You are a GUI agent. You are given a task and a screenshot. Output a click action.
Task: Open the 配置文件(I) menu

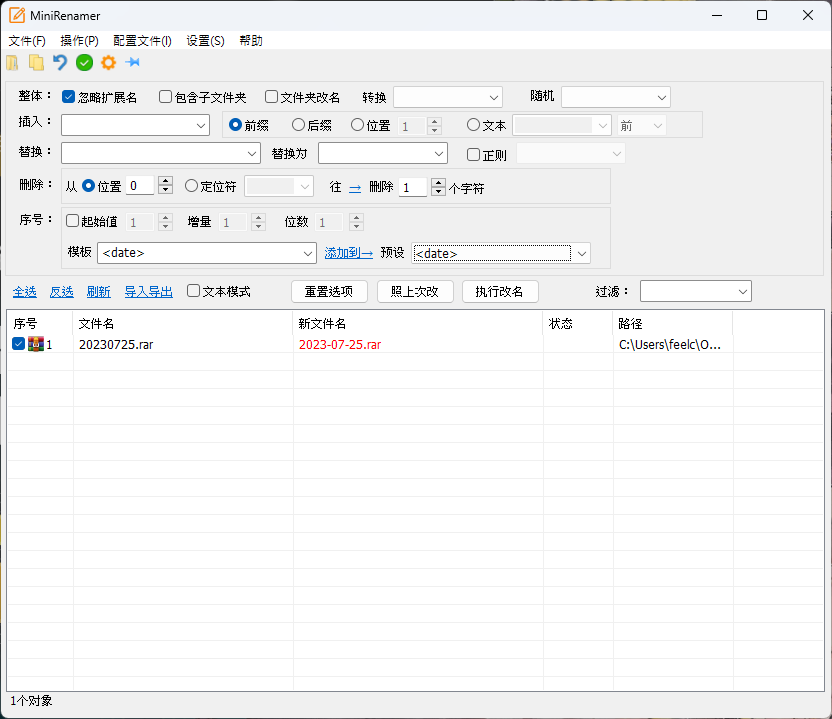[142, 41]
